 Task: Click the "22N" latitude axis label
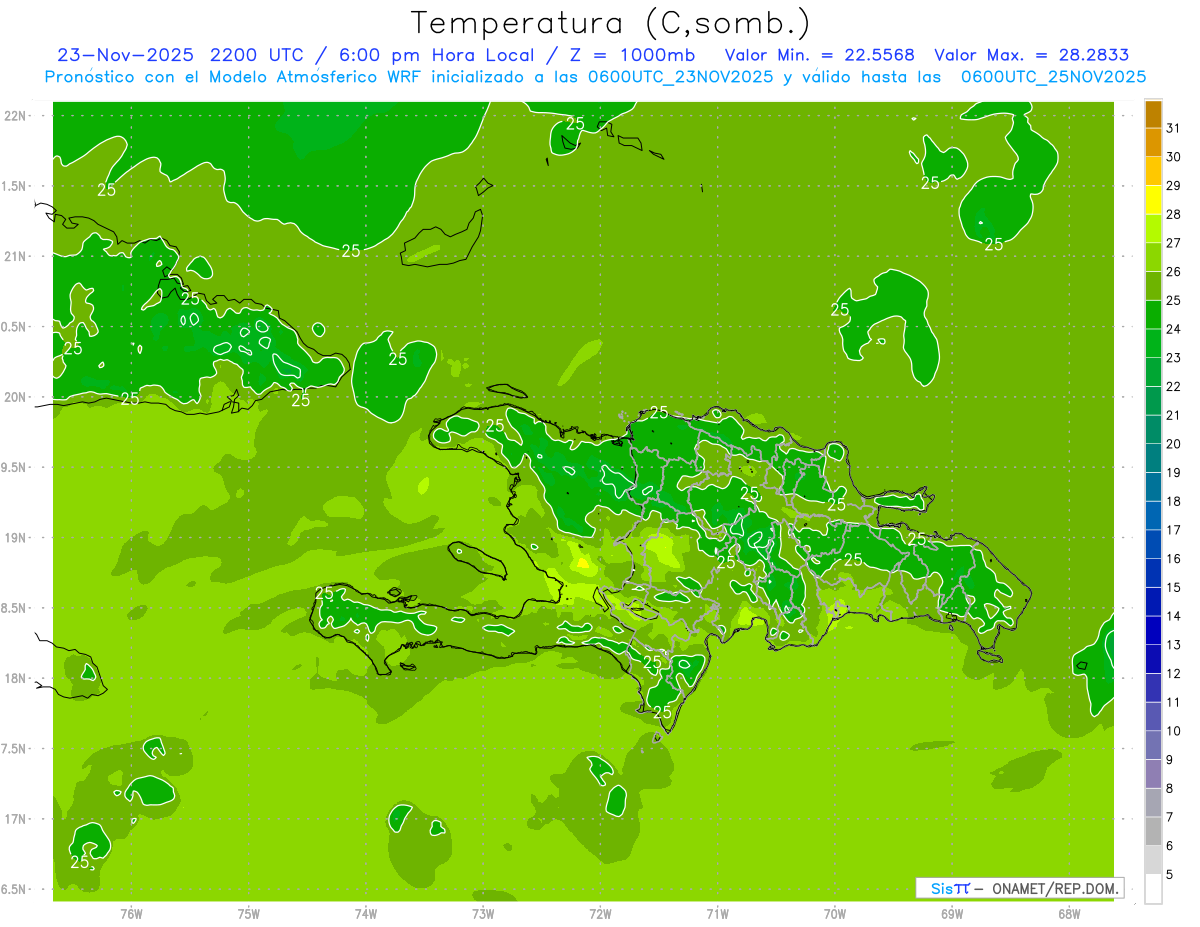tap(15, 116)
